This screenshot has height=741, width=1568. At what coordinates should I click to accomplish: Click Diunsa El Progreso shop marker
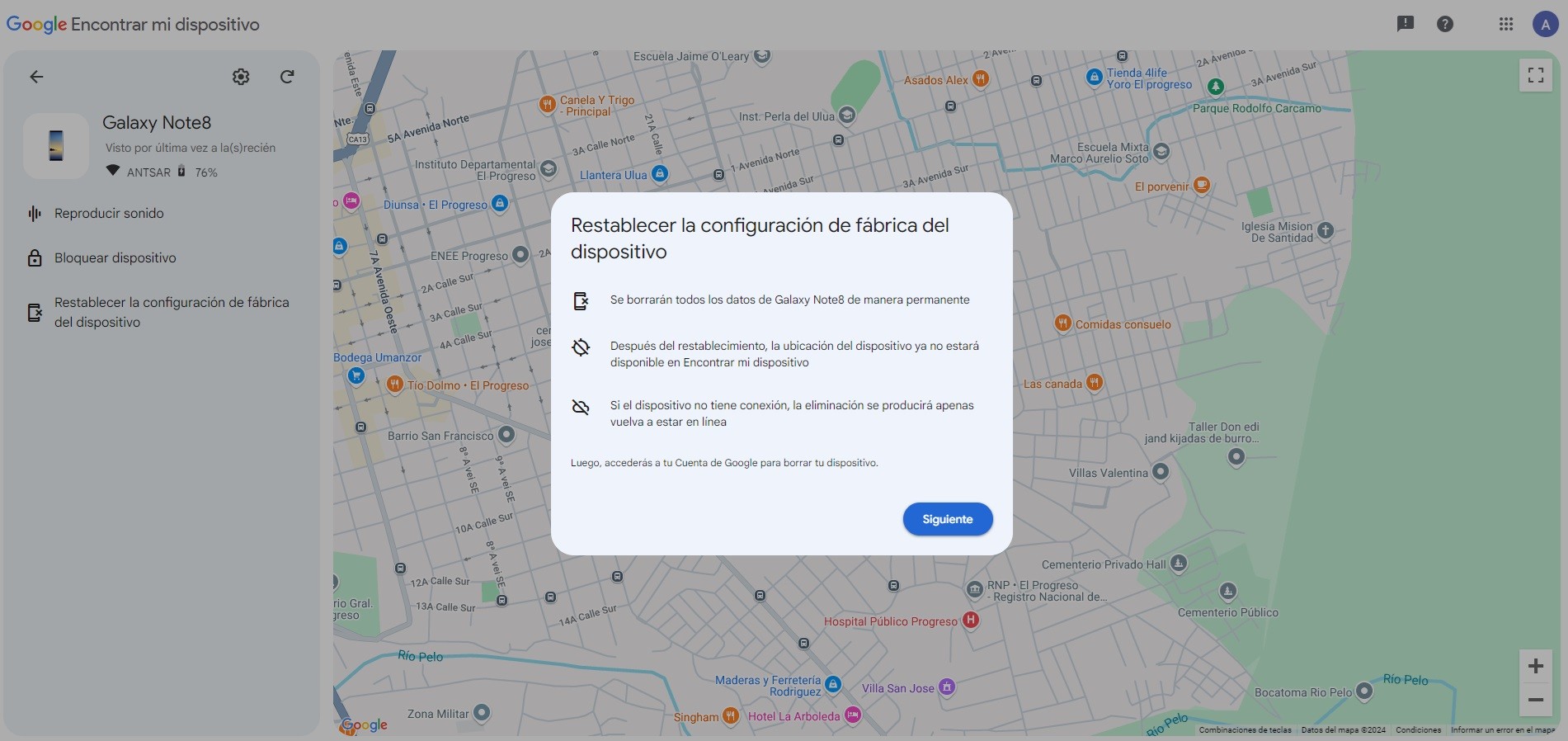point(500,203)
